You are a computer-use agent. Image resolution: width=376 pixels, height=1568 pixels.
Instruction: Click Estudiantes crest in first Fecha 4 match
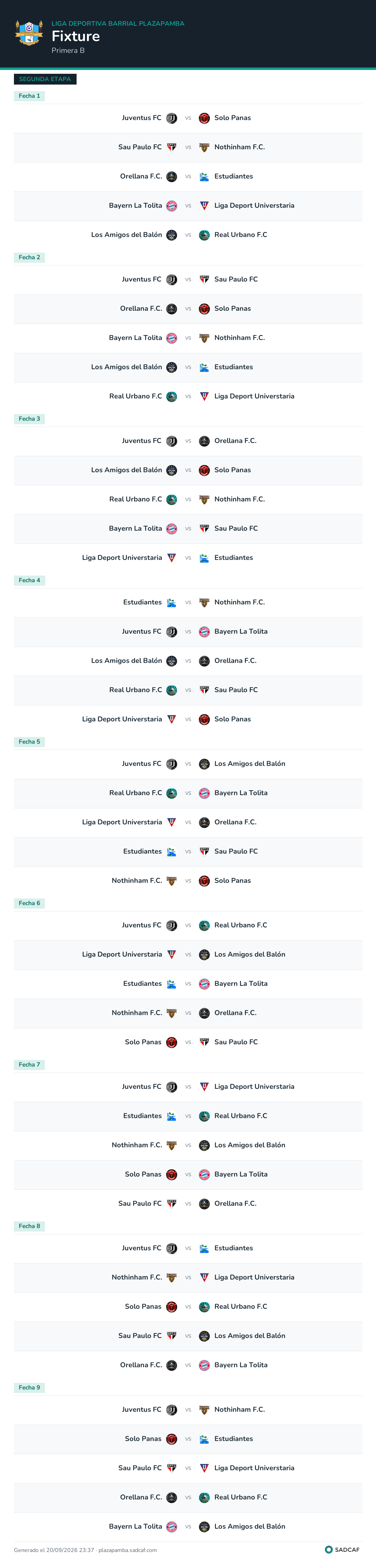(172, 603)
